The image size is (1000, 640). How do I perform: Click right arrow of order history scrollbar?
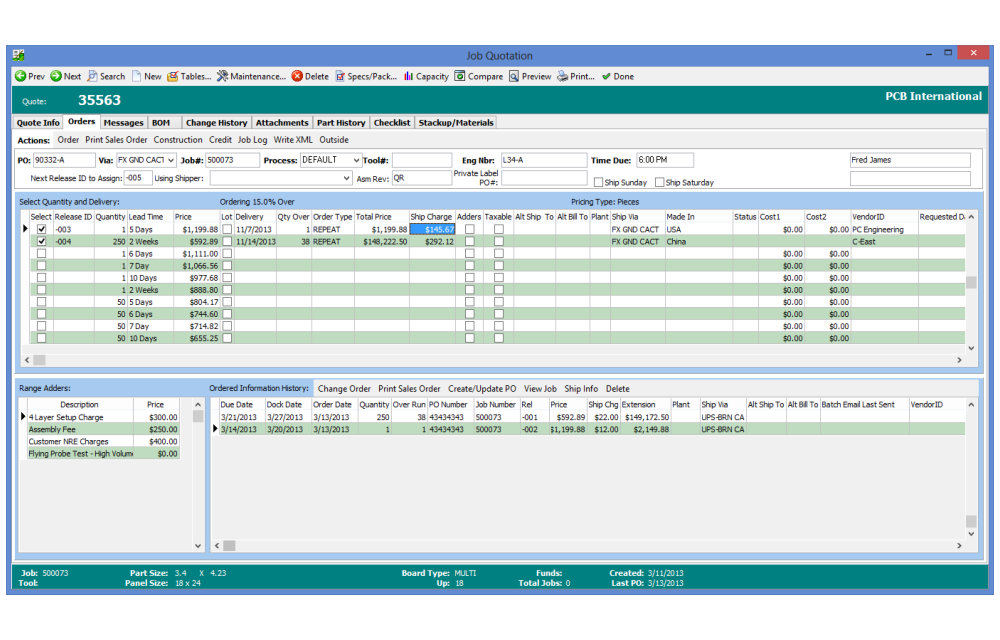click(959, 546)
